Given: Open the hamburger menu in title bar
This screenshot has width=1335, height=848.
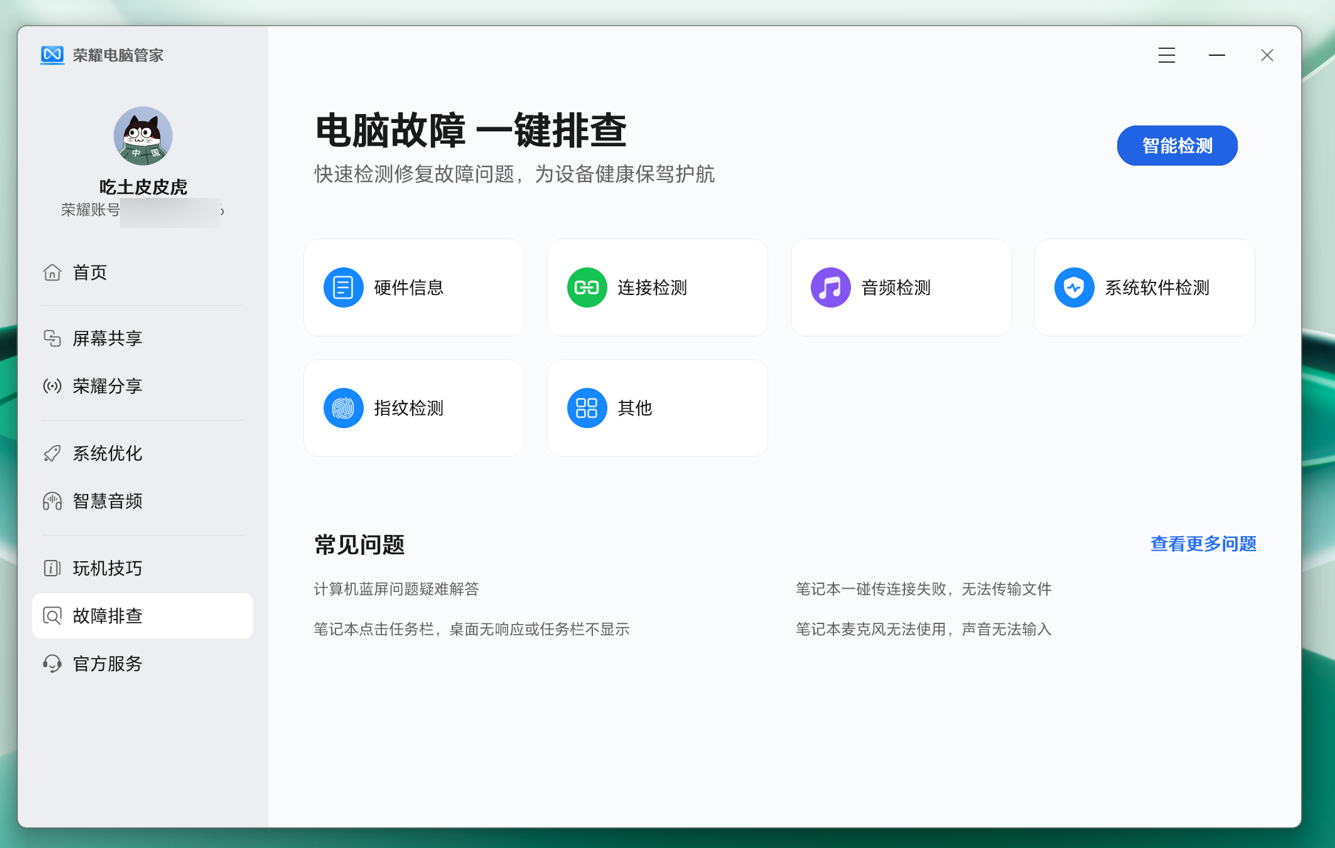Looking at the screenshot, I should point(1167,55).
